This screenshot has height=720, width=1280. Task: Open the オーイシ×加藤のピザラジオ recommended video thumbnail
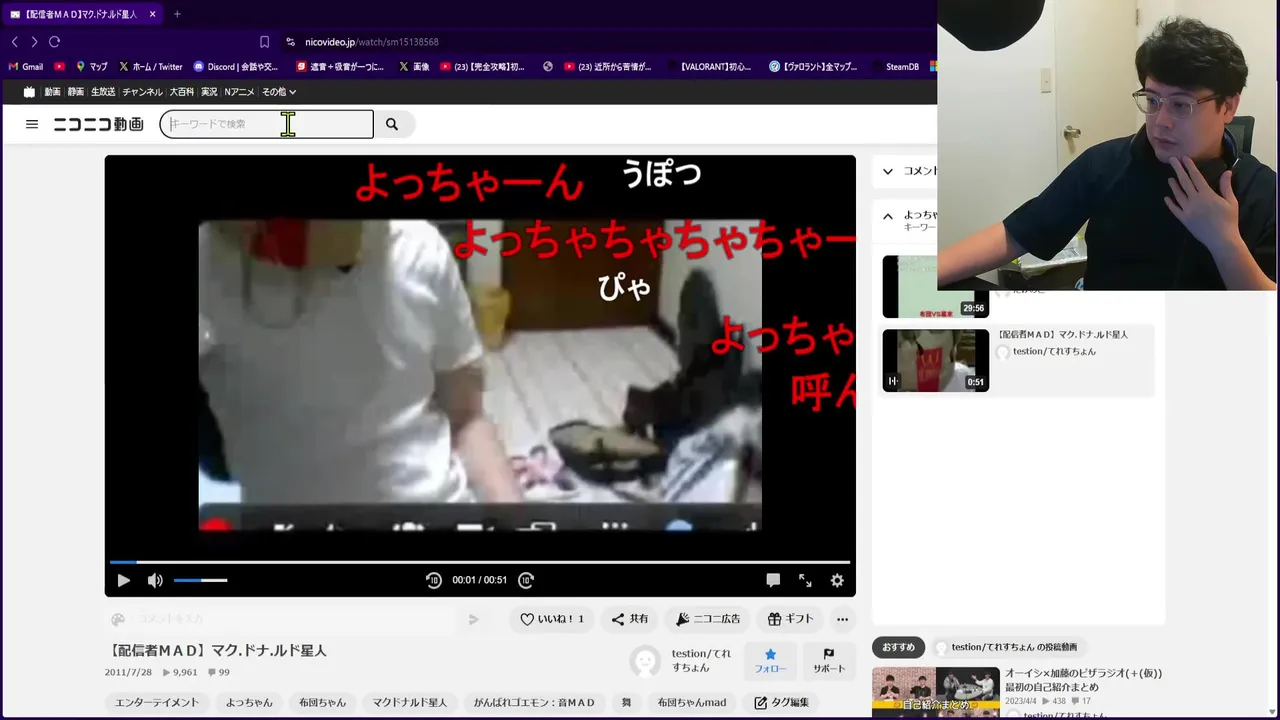pyautogui.click(x=935, y=692)
